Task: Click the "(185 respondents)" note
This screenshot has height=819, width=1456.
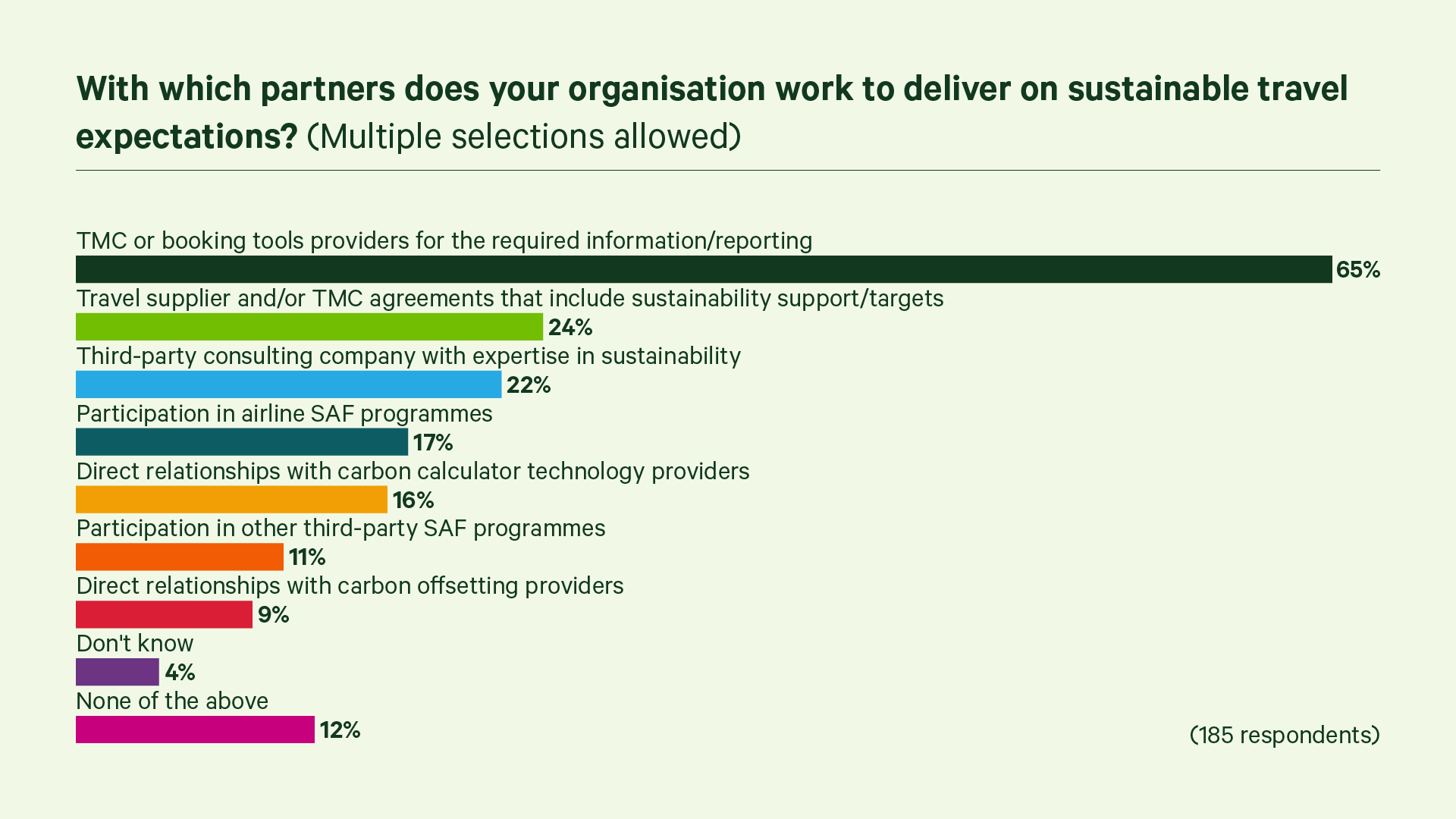Action: tap(1284, 735)
